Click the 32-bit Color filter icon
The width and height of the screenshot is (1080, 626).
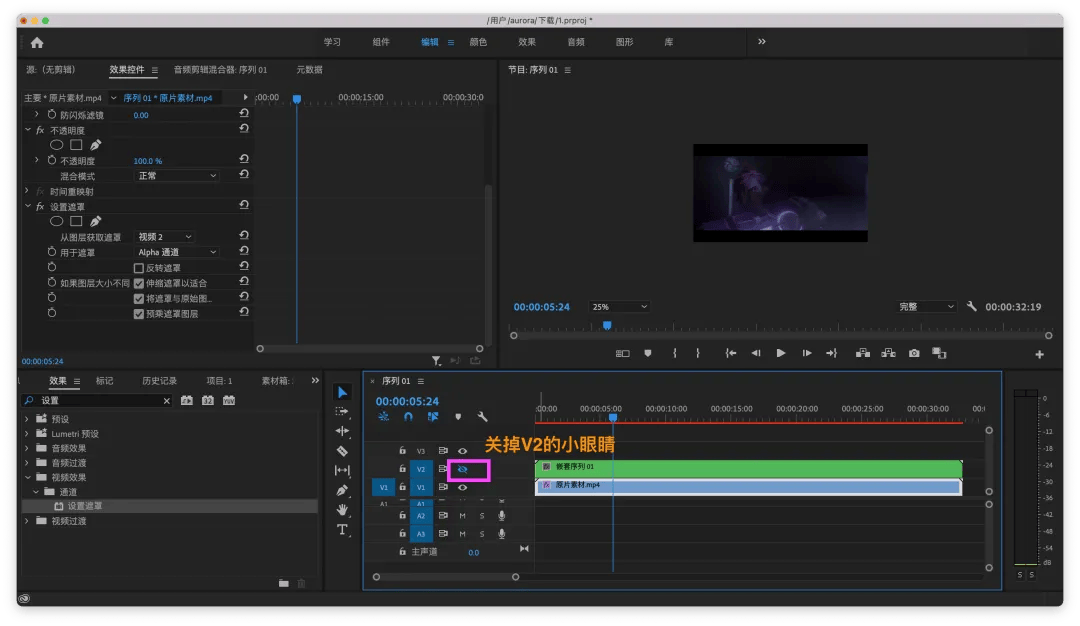tap(208, 400)
